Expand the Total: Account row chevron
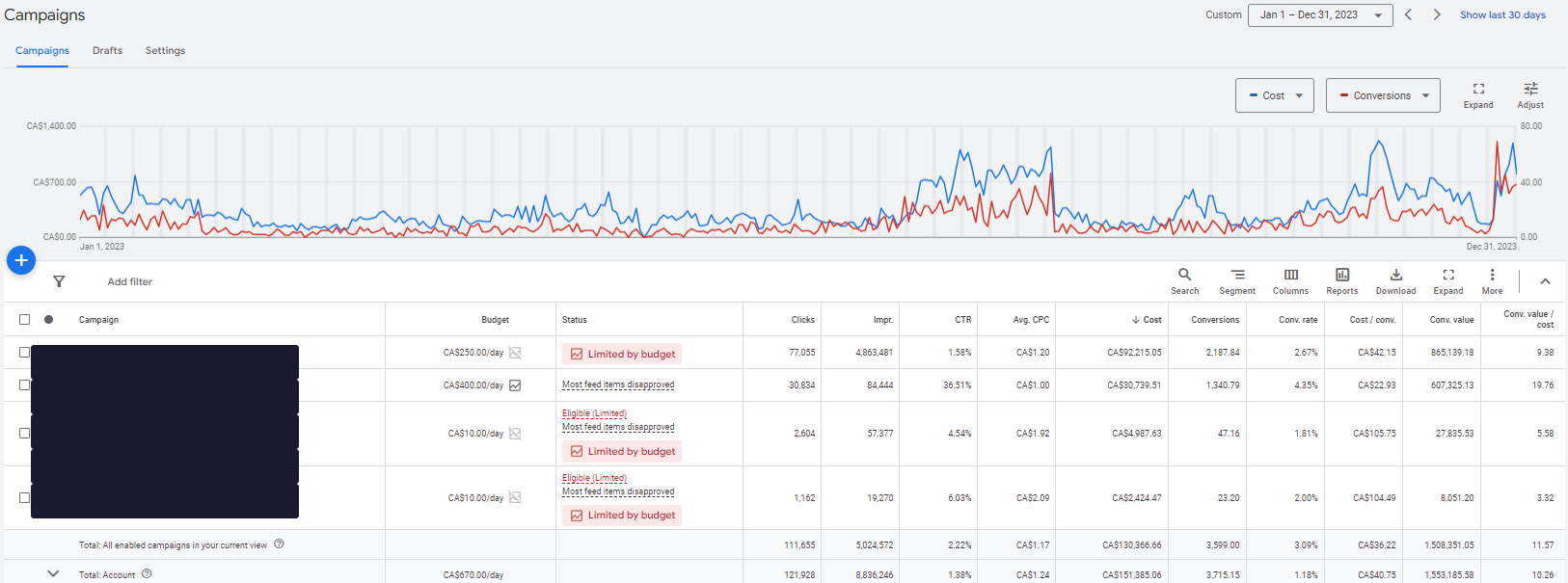Image resolution: width=1568 pixels, height=583 pixels. [x=53, y=573]
